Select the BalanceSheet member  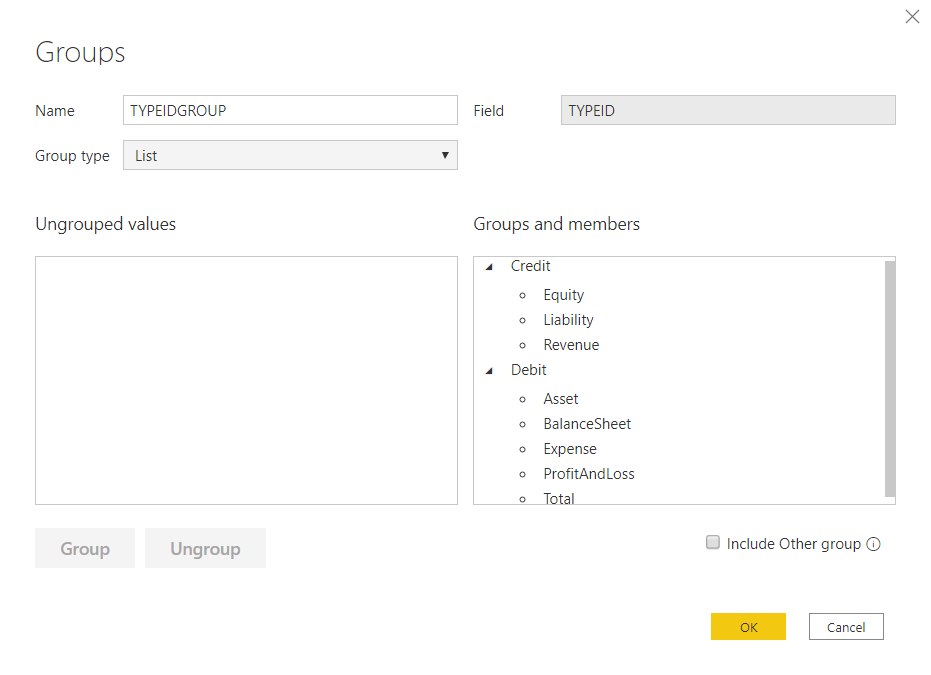(587, 423)
